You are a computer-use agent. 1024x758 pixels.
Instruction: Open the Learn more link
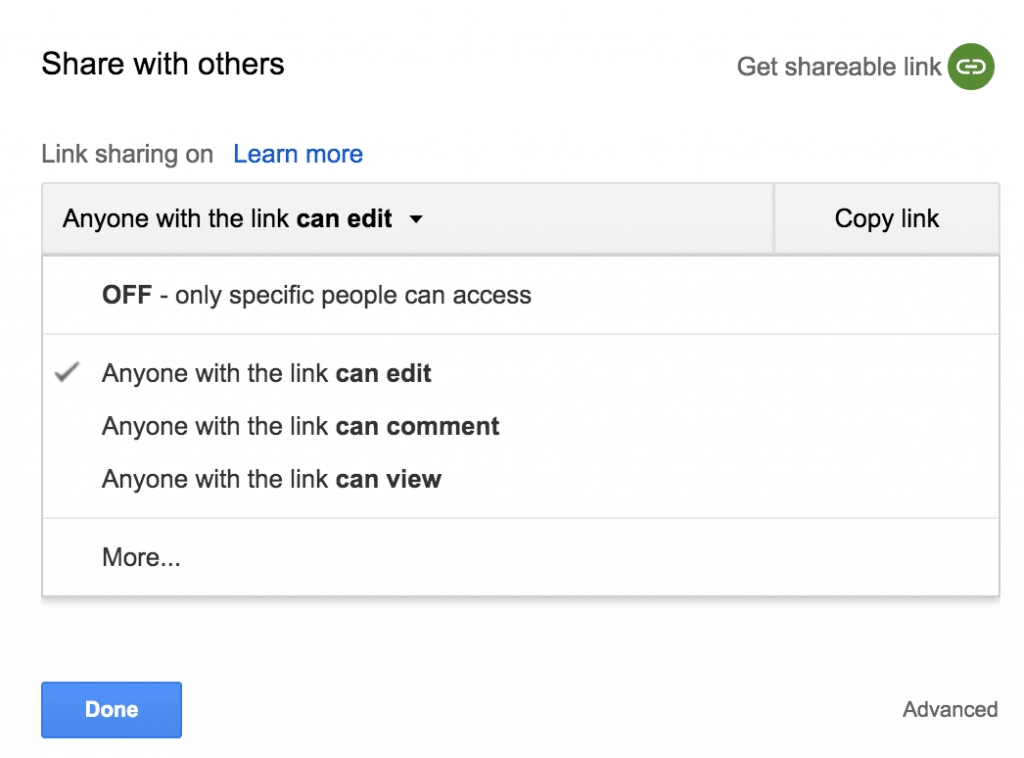tap(298, 155)
